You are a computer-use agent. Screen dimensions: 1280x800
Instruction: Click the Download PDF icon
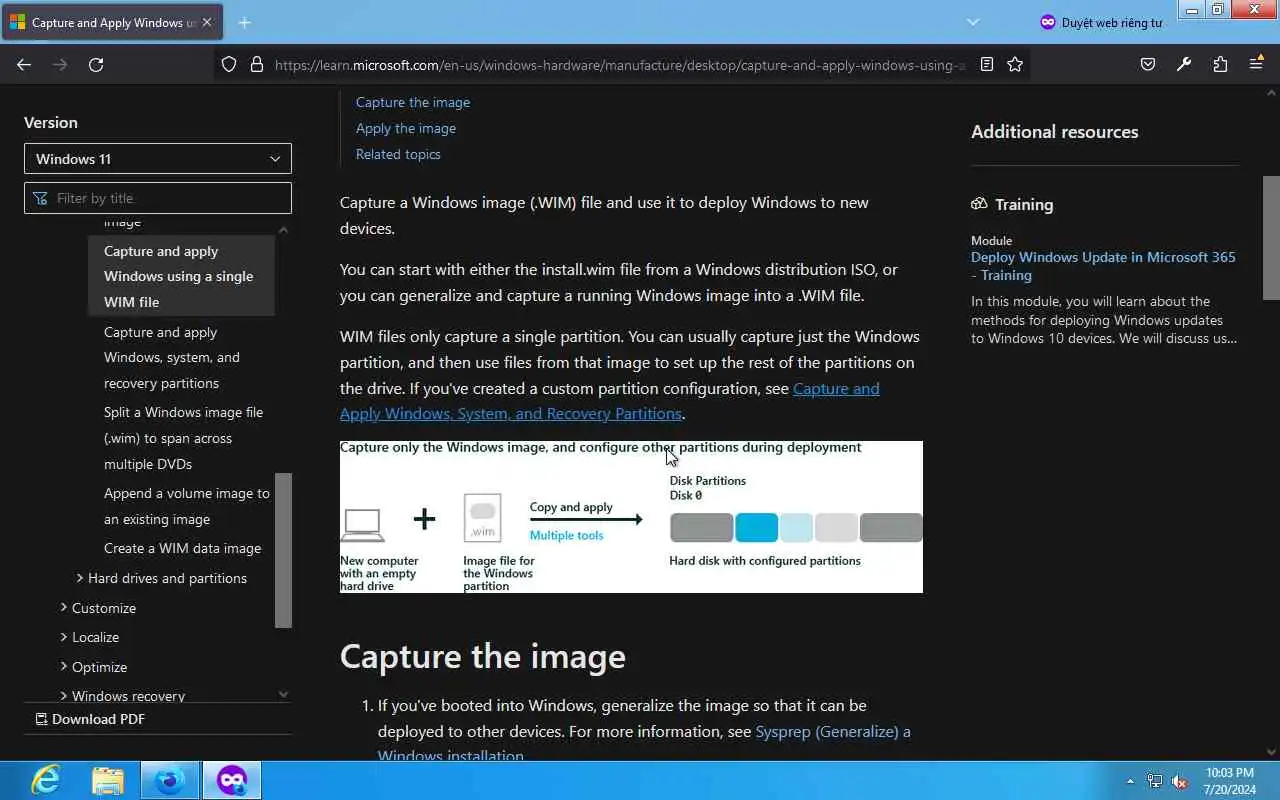pyautogui.click(x=41, y=719)
